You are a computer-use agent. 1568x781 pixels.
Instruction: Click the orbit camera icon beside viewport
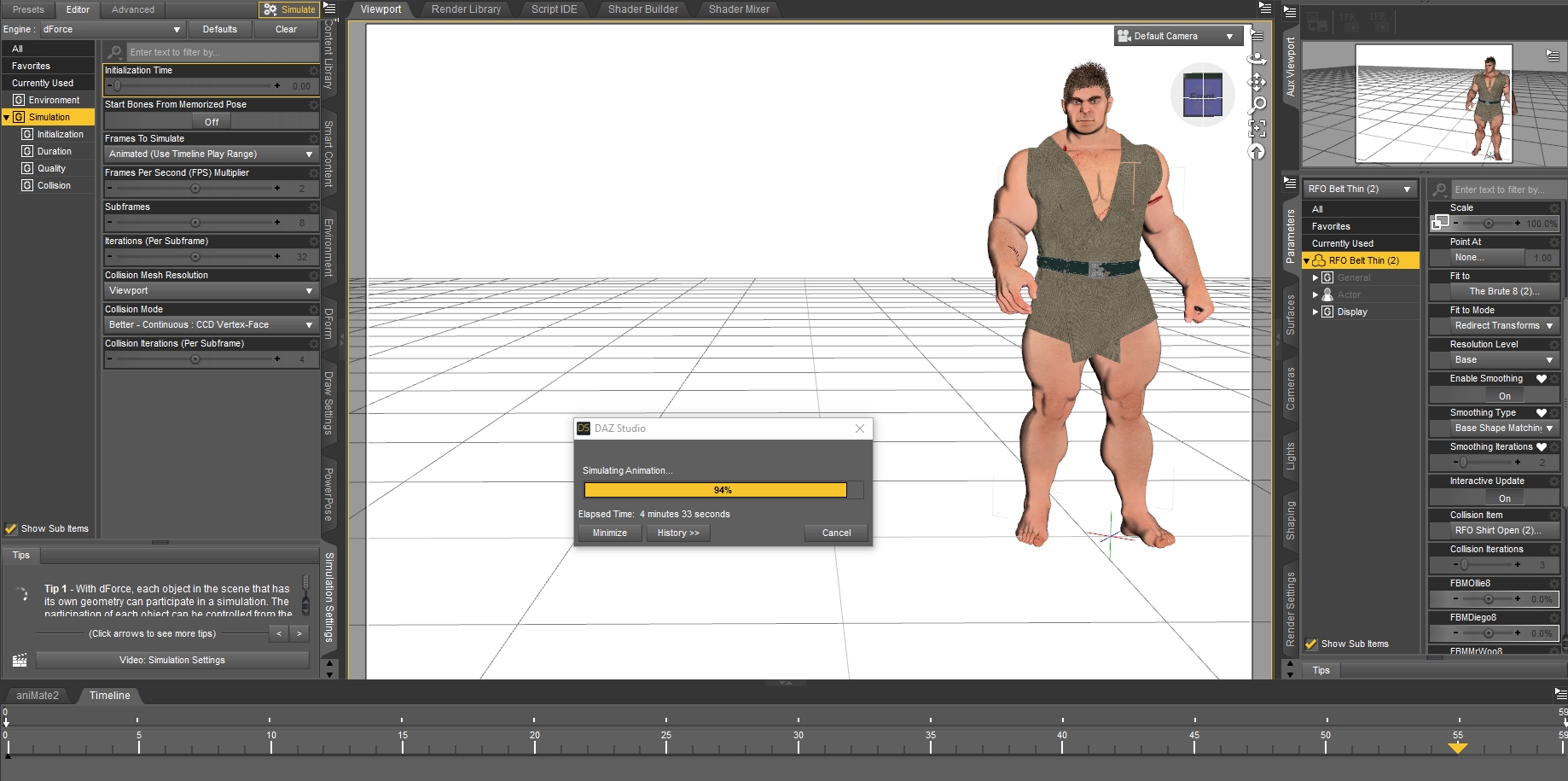pyautogui.click(x=1257, y=59)
